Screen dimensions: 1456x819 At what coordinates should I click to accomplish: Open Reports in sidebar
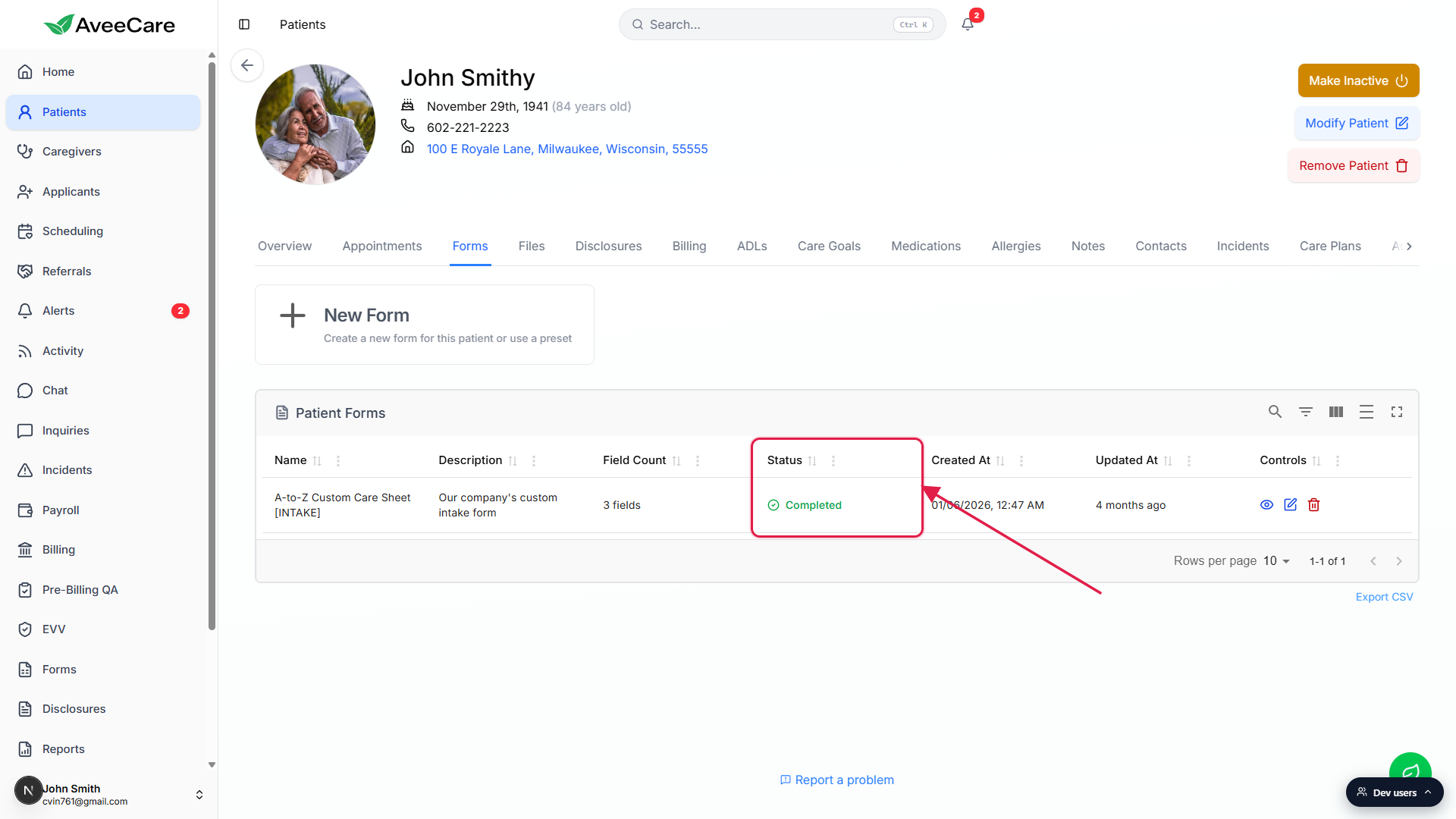103,749
